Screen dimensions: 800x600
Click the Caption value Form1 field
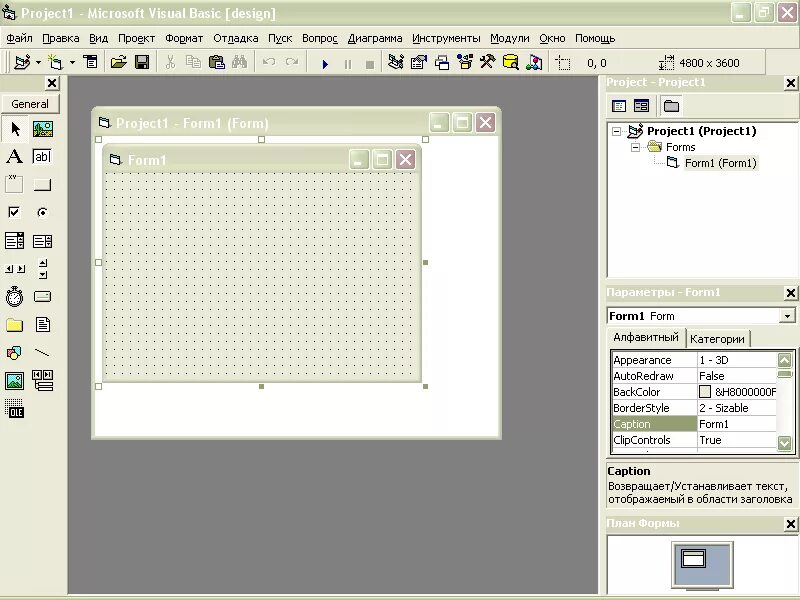pos(737,424)
